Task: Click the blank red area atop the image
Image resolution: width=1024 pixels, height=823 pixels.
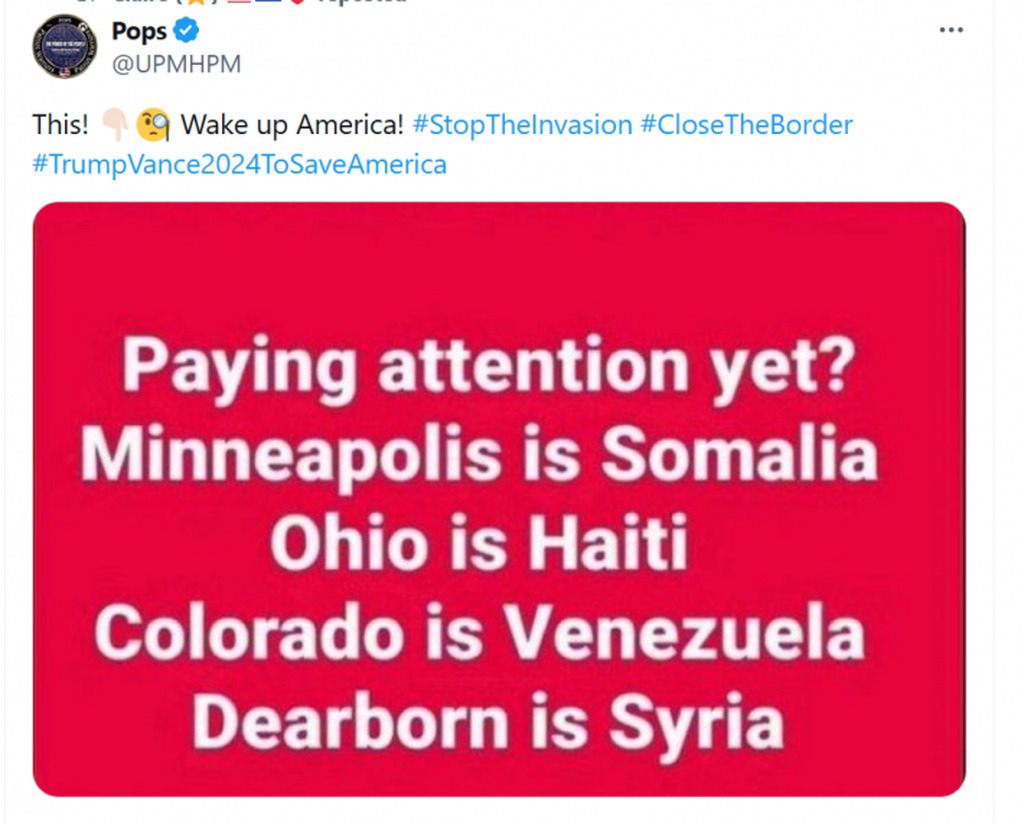Action: 498,260
